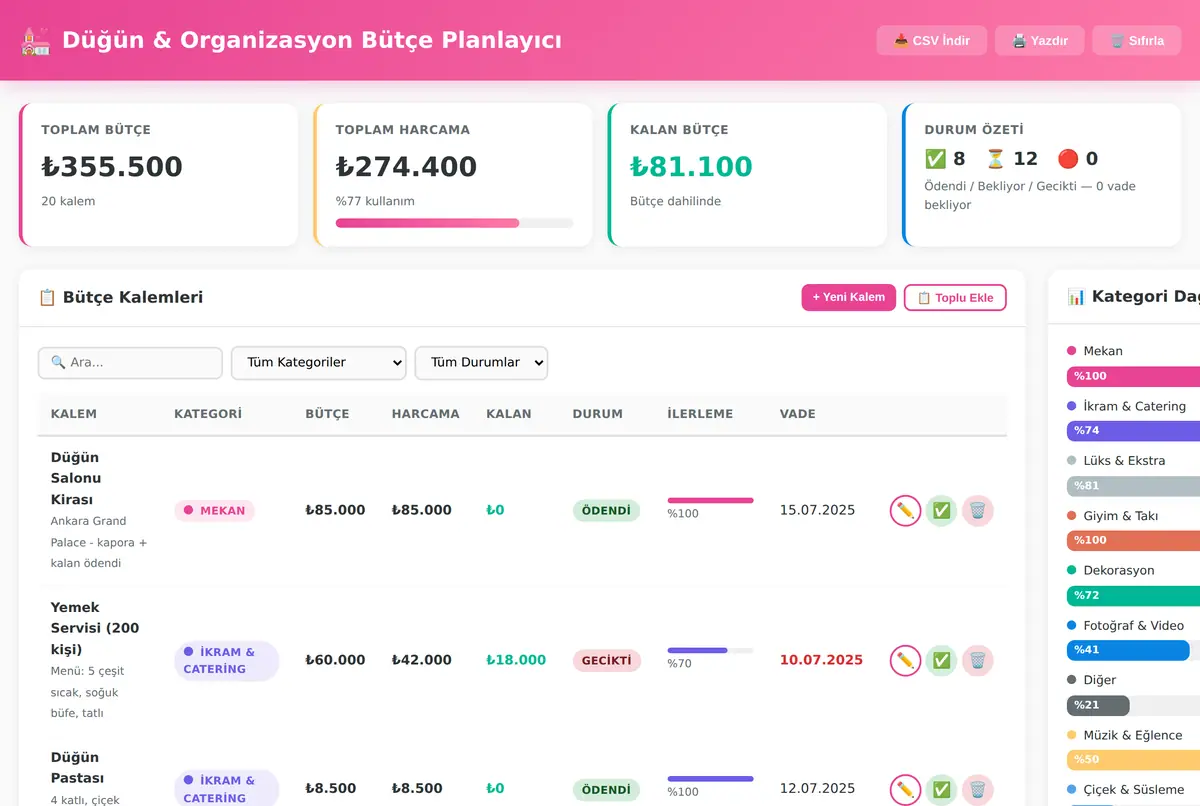Click the ₺274.400 total spending value
The image size is (1200, 806).
pyautogui.click(x=406, y=167)
